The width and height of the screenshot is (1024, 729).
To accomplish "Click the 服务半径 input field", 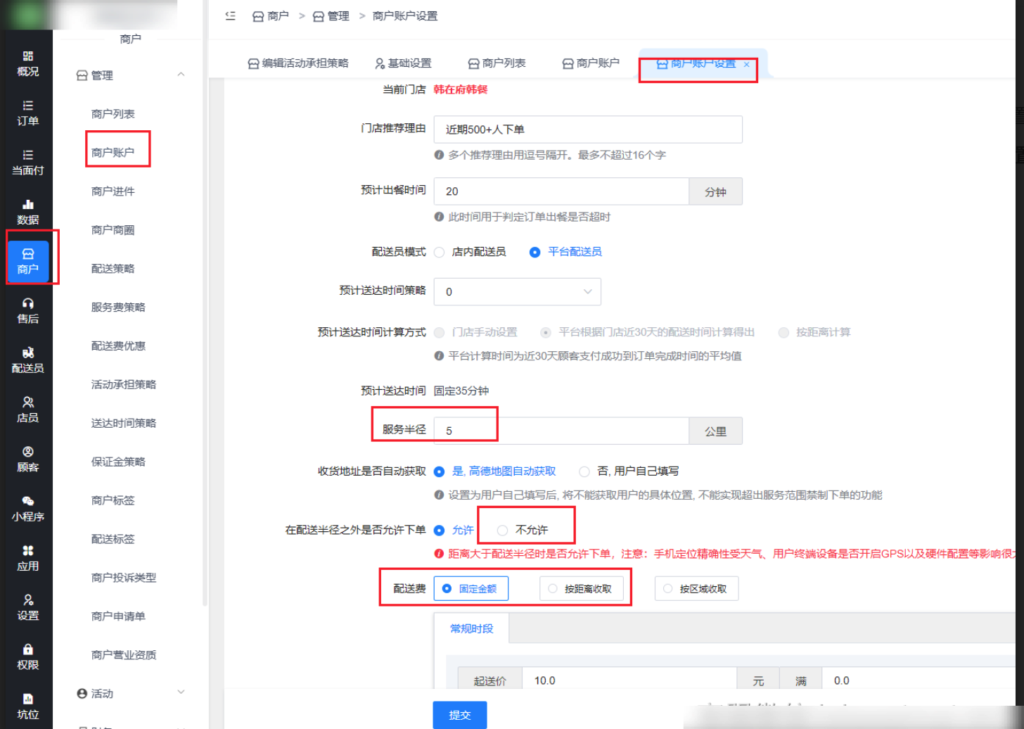I will point(560,431).
